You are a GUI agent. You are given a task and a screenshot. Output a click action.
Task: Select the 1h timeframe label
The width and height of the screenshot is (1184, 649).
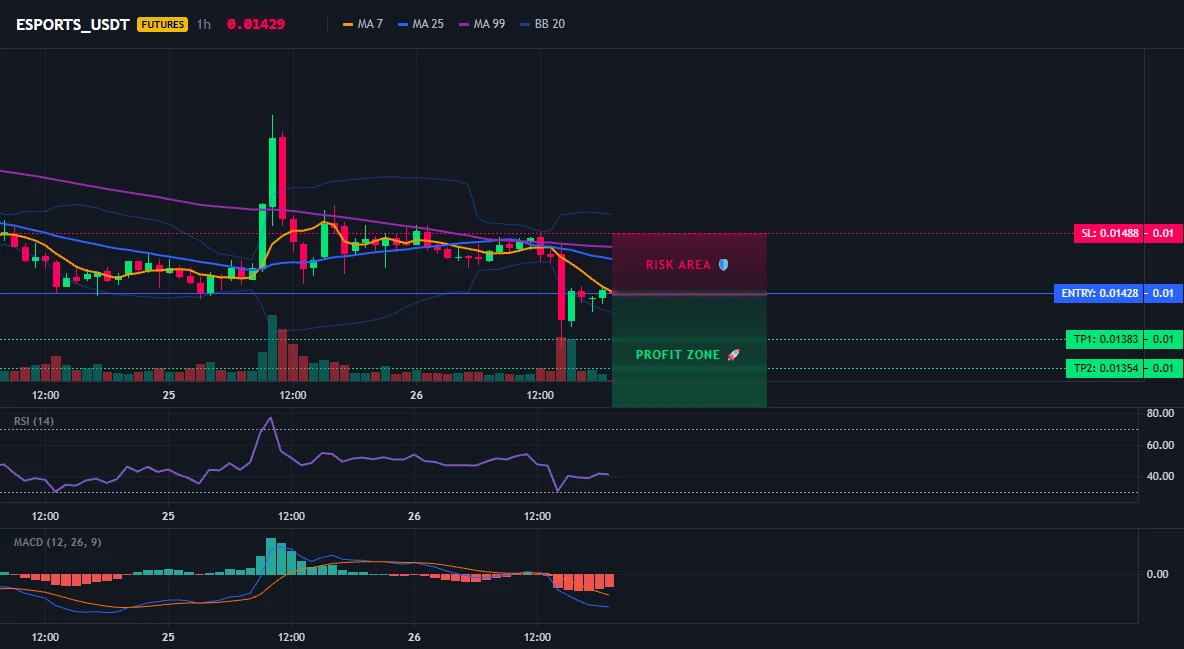coord(204,24)
